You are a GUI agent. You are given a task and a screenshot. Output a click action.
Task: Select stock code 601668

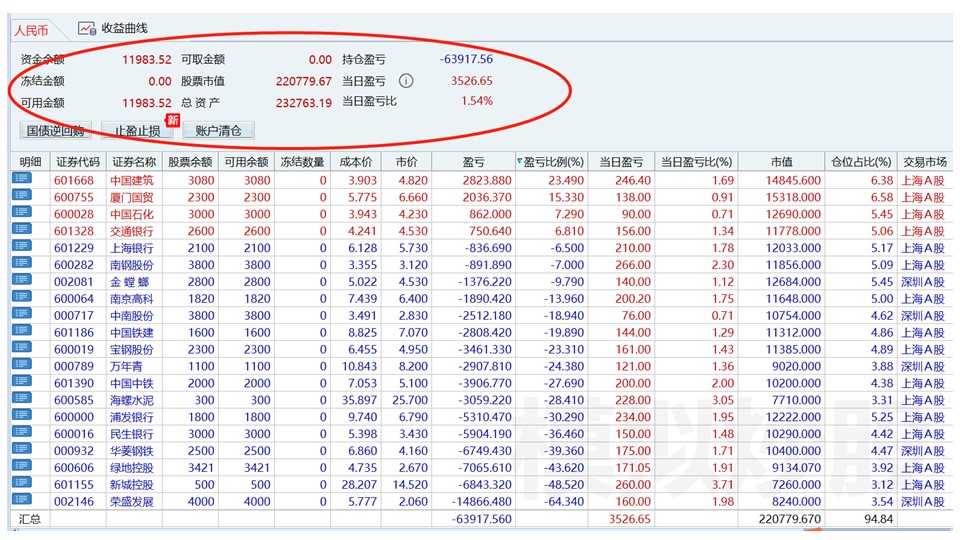pyautogui.click(x=74, y=181)
